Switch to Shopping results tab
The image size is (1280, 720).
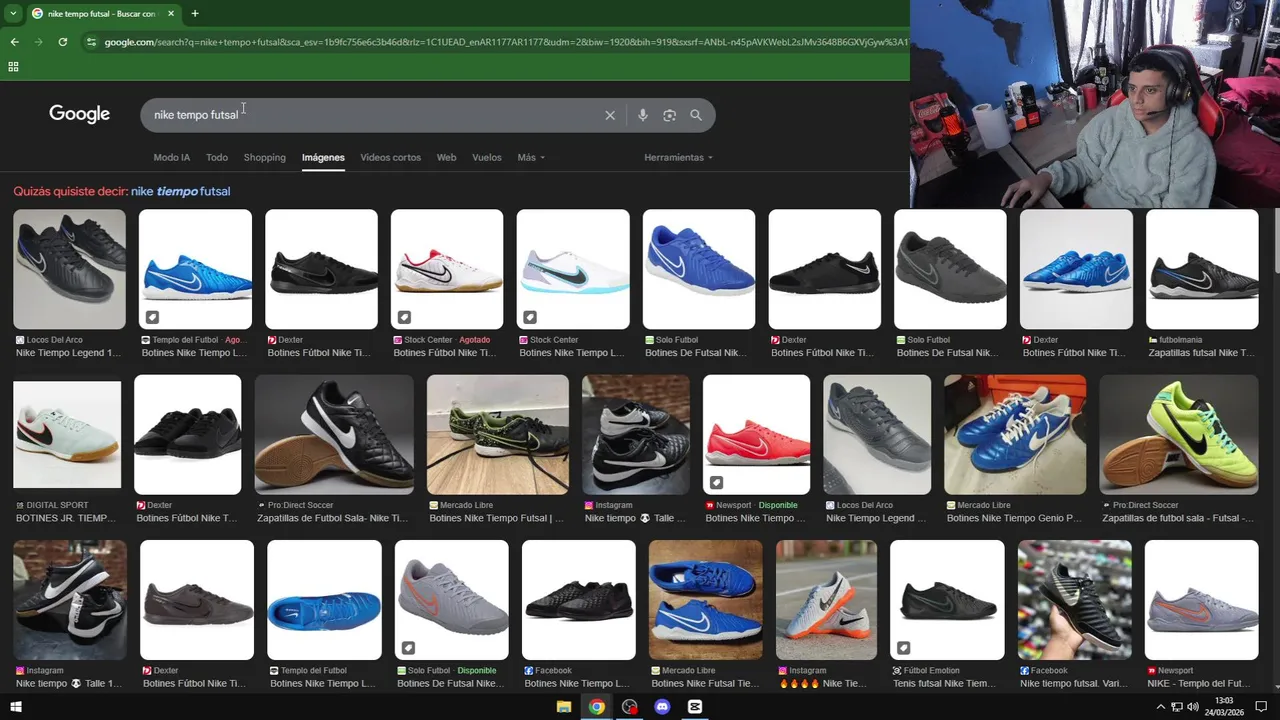265,157
